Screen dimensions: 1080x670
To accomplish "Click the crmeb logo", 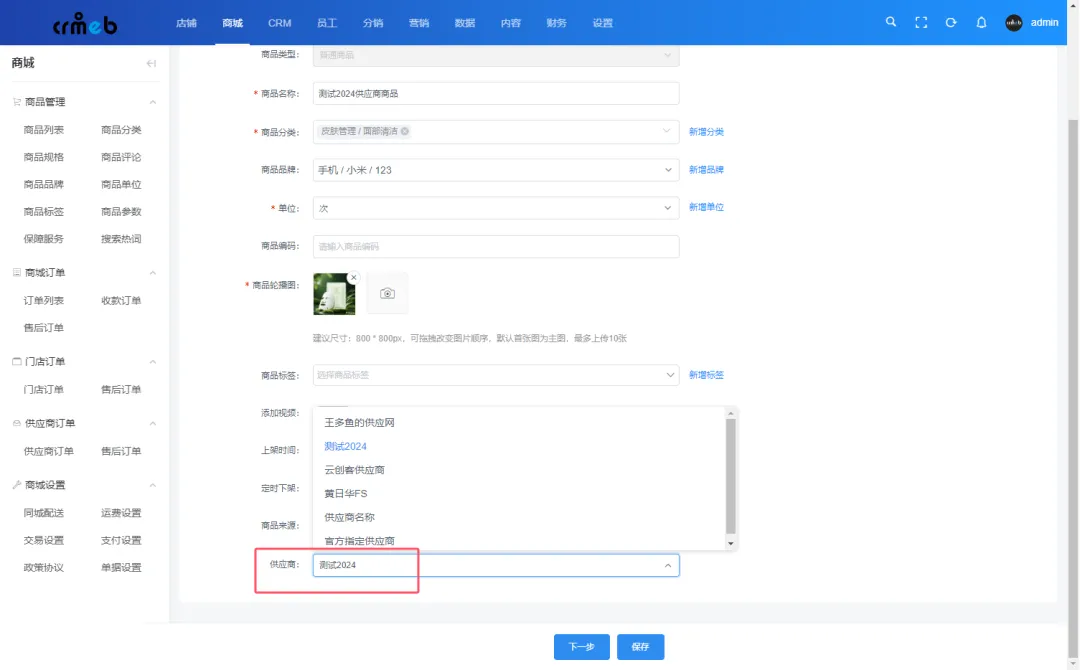I will pyautogui.click(x=85, y=24).
